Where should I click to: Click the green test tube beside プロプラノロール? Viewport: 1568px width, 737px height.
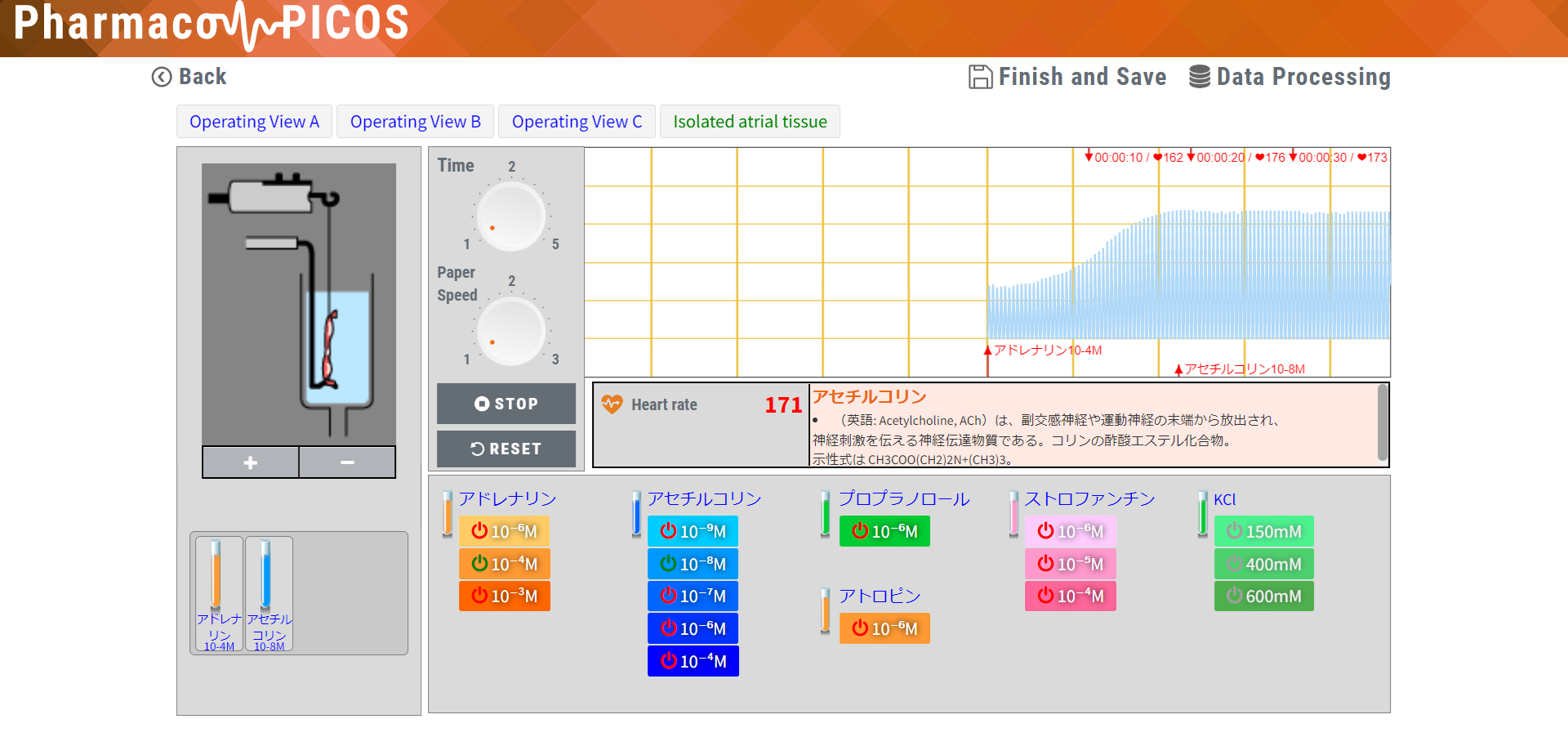pyautogui.click(x=826, y=513)
